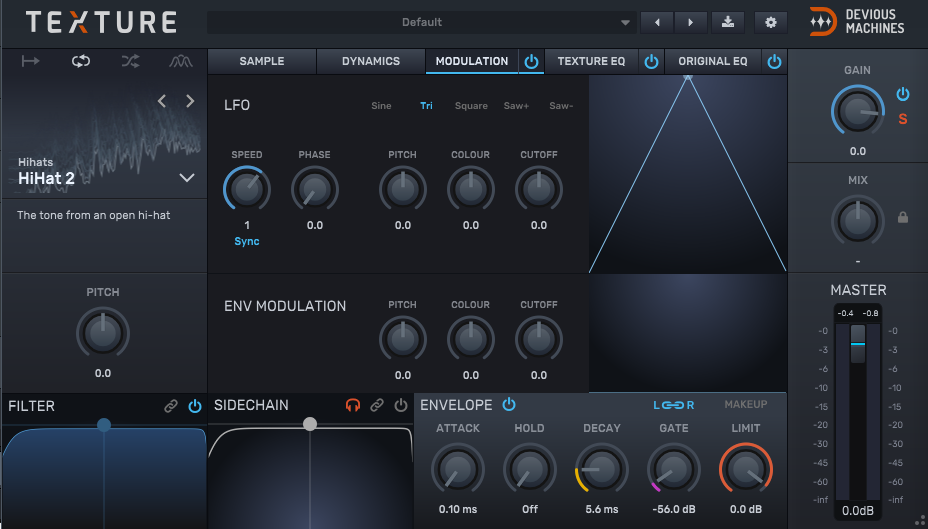Image resolution: width=928 pixels, height=529 pixels.
Task: Toggle the Envelope power button
Action: click(509, 405)
